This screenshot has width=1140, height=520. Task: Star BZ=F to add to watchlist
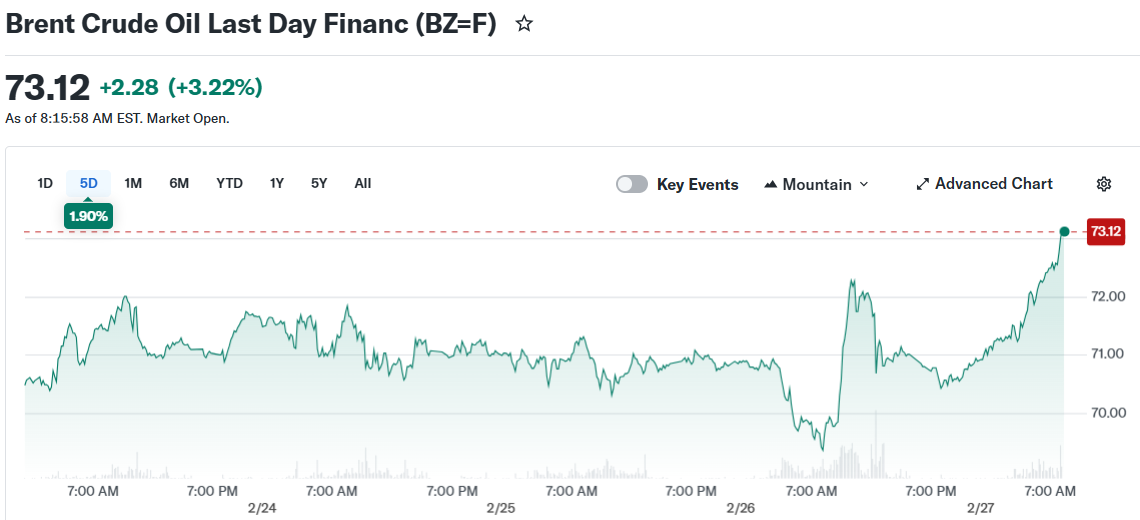524,25
